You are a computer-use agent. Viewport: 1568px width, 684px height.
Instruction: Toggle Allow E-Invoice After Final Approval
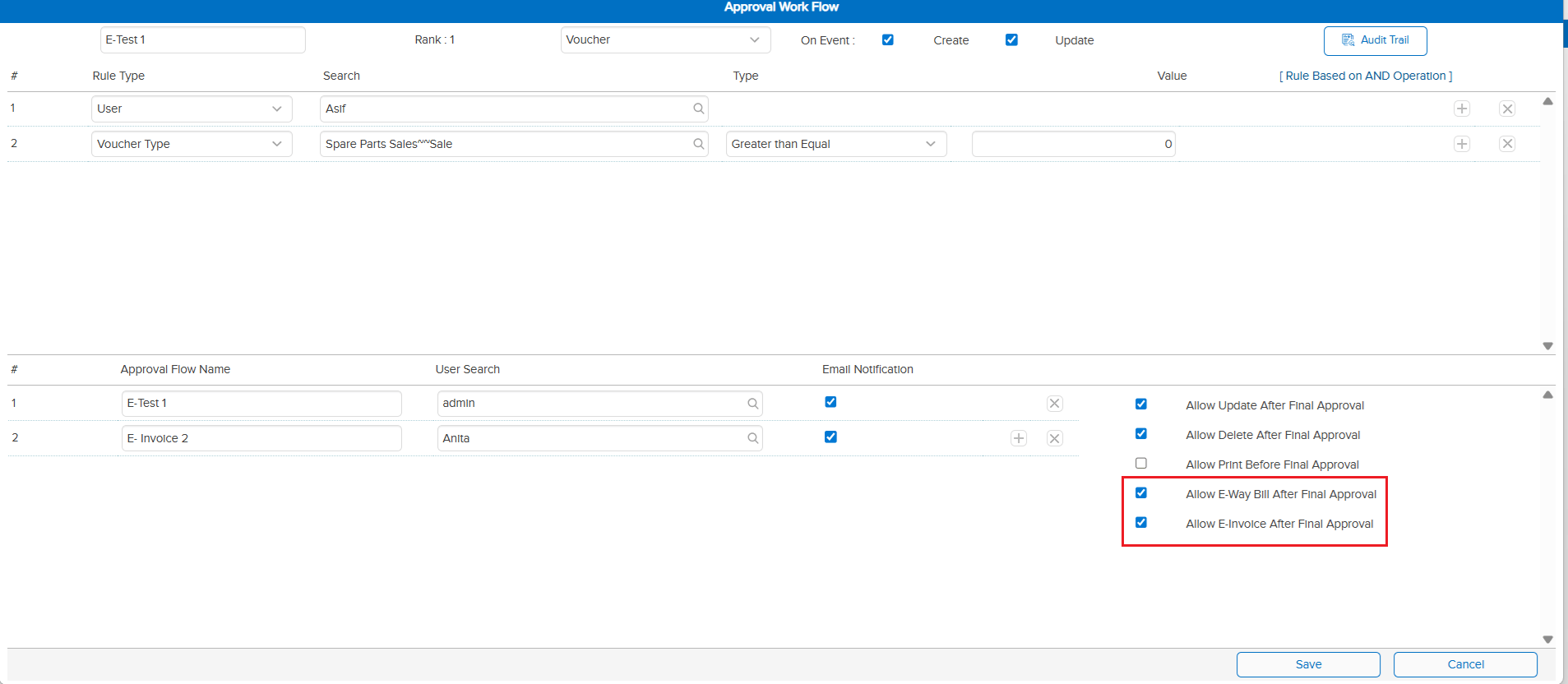coord(1141,522)
